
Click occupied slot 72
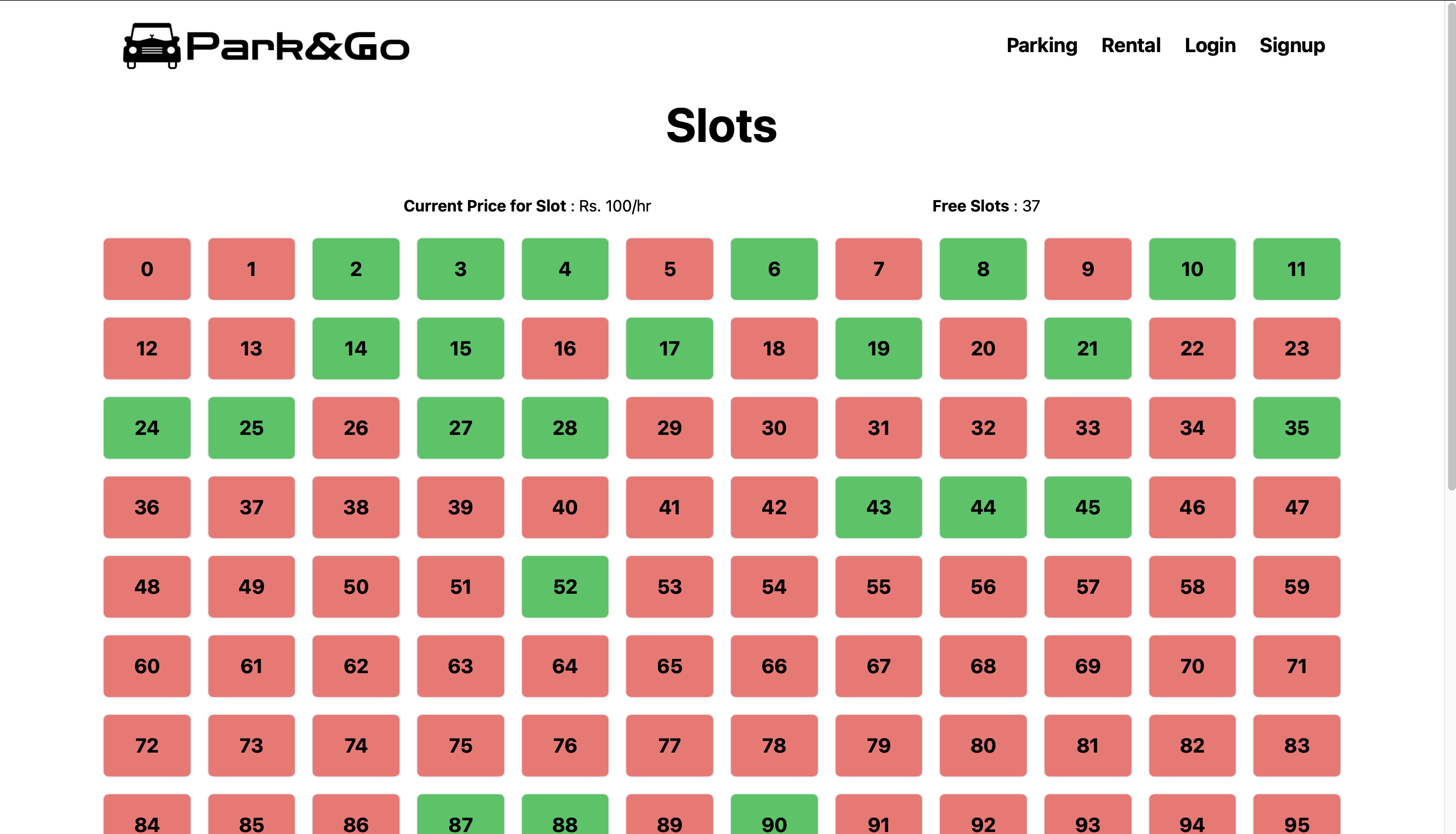coord(146,746)
